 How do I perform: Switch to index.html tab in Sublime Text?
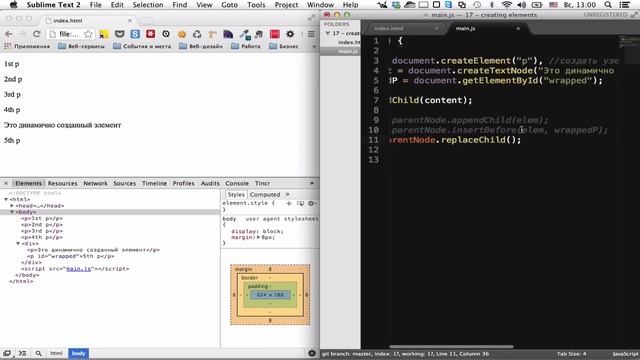pyautogui.click(x=389, y=29)
